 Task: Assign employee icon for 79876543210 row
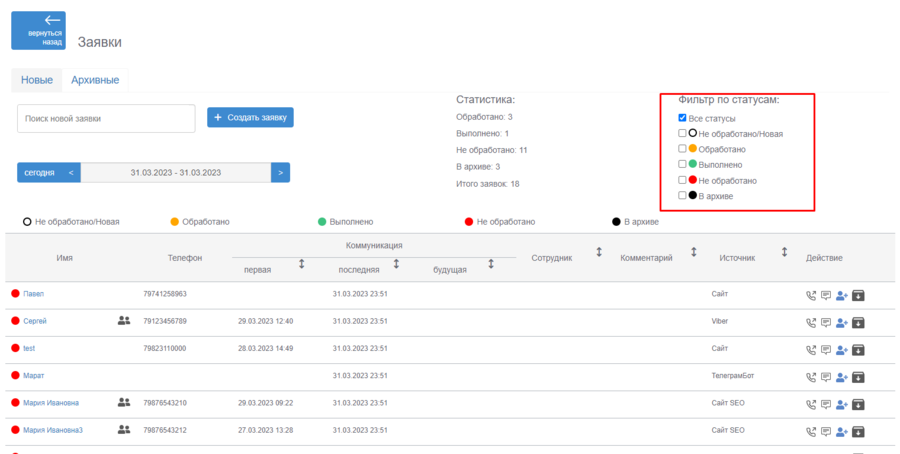[842, 405]
